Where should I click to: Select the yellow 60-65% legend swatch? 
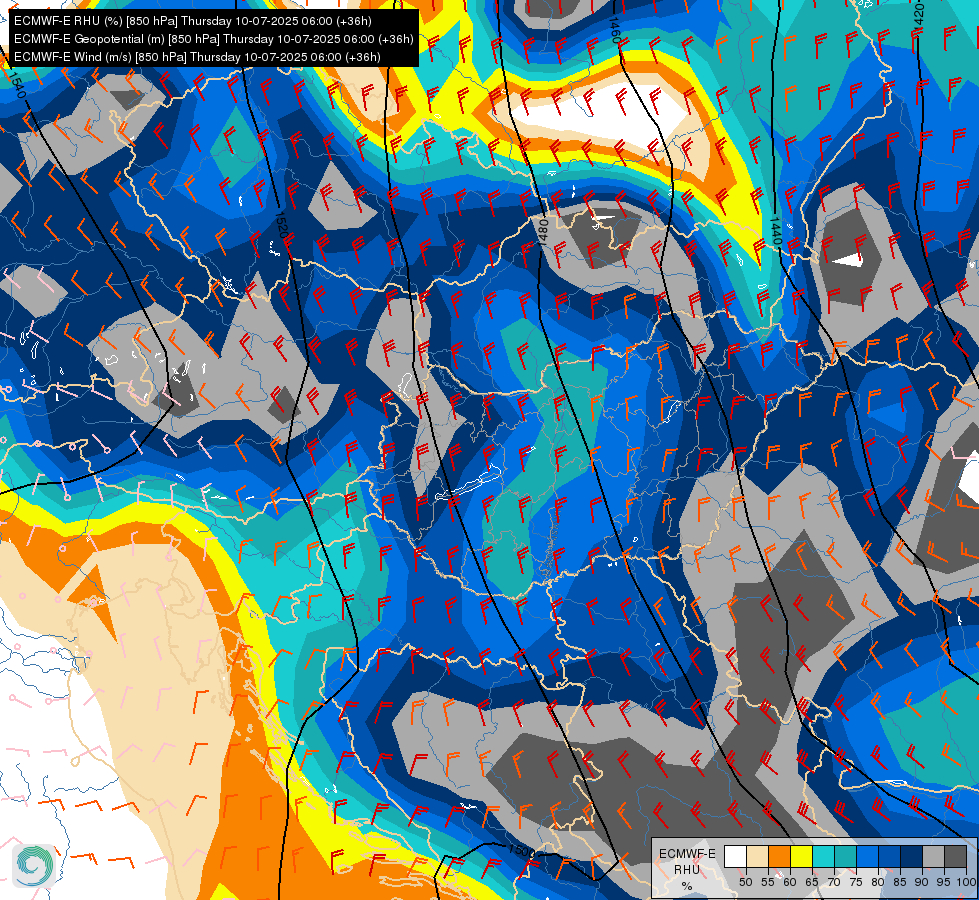(x=802, y=856)
